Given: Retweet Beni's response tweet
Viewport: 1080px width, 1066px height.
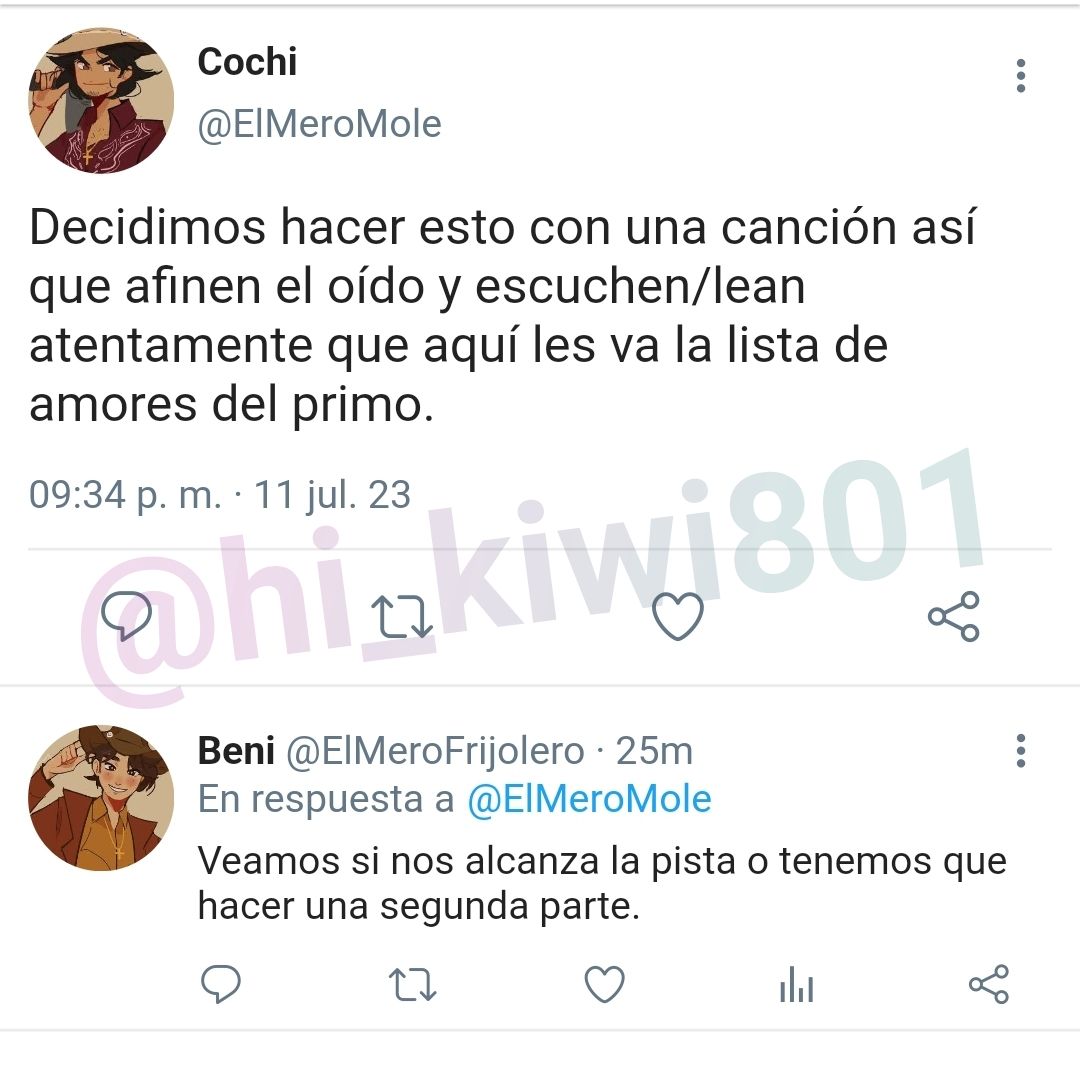Looking at the screenshot, I should (x=413, y=984).
